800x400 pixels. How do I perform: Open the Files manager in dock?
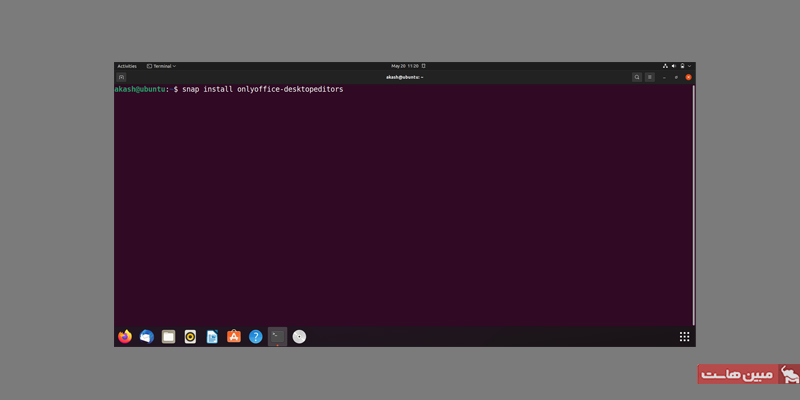click(x=169, y=337)
